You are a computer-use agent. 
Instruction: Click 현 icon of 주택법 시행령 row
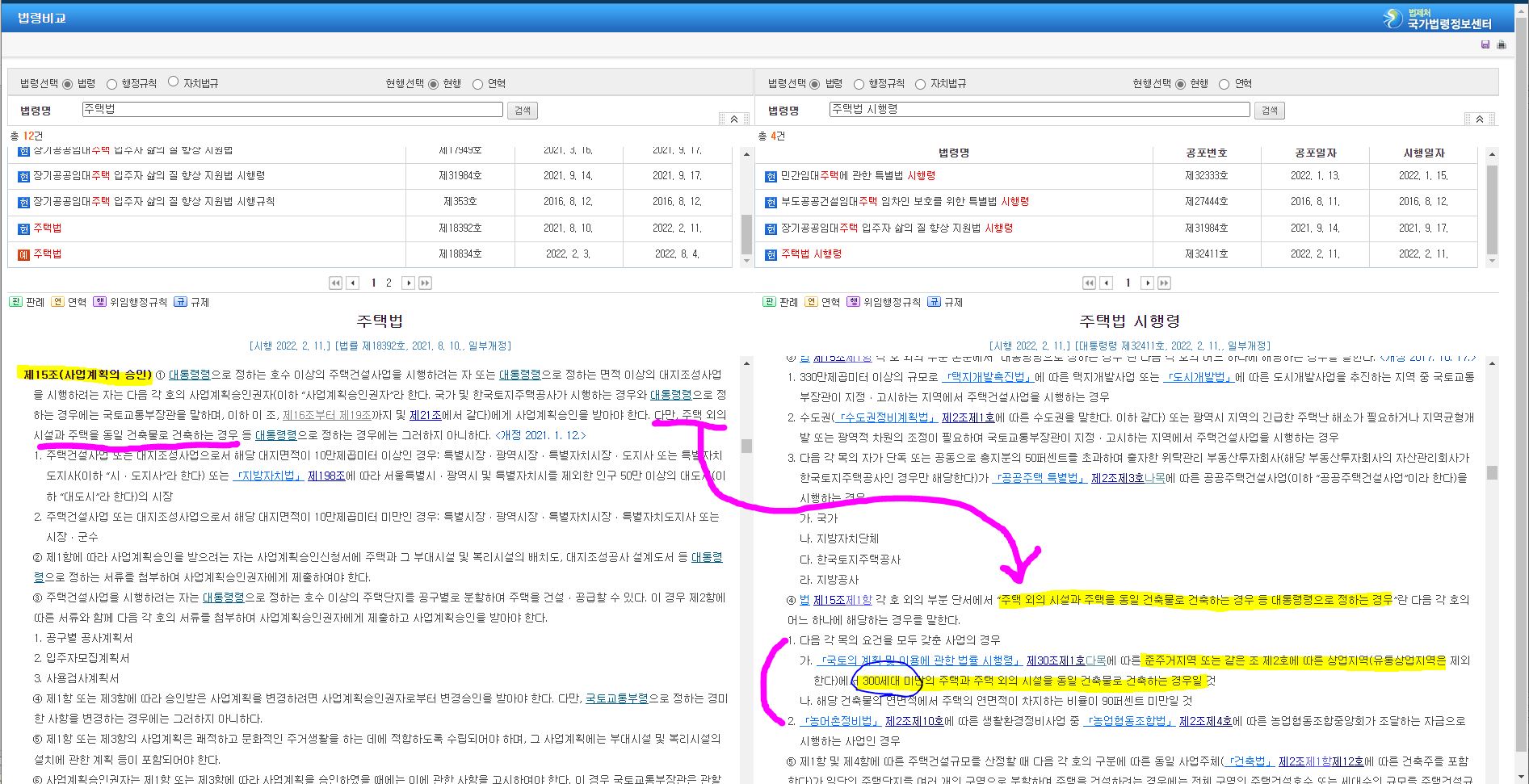pyautogui.click(x=771, y=254)
